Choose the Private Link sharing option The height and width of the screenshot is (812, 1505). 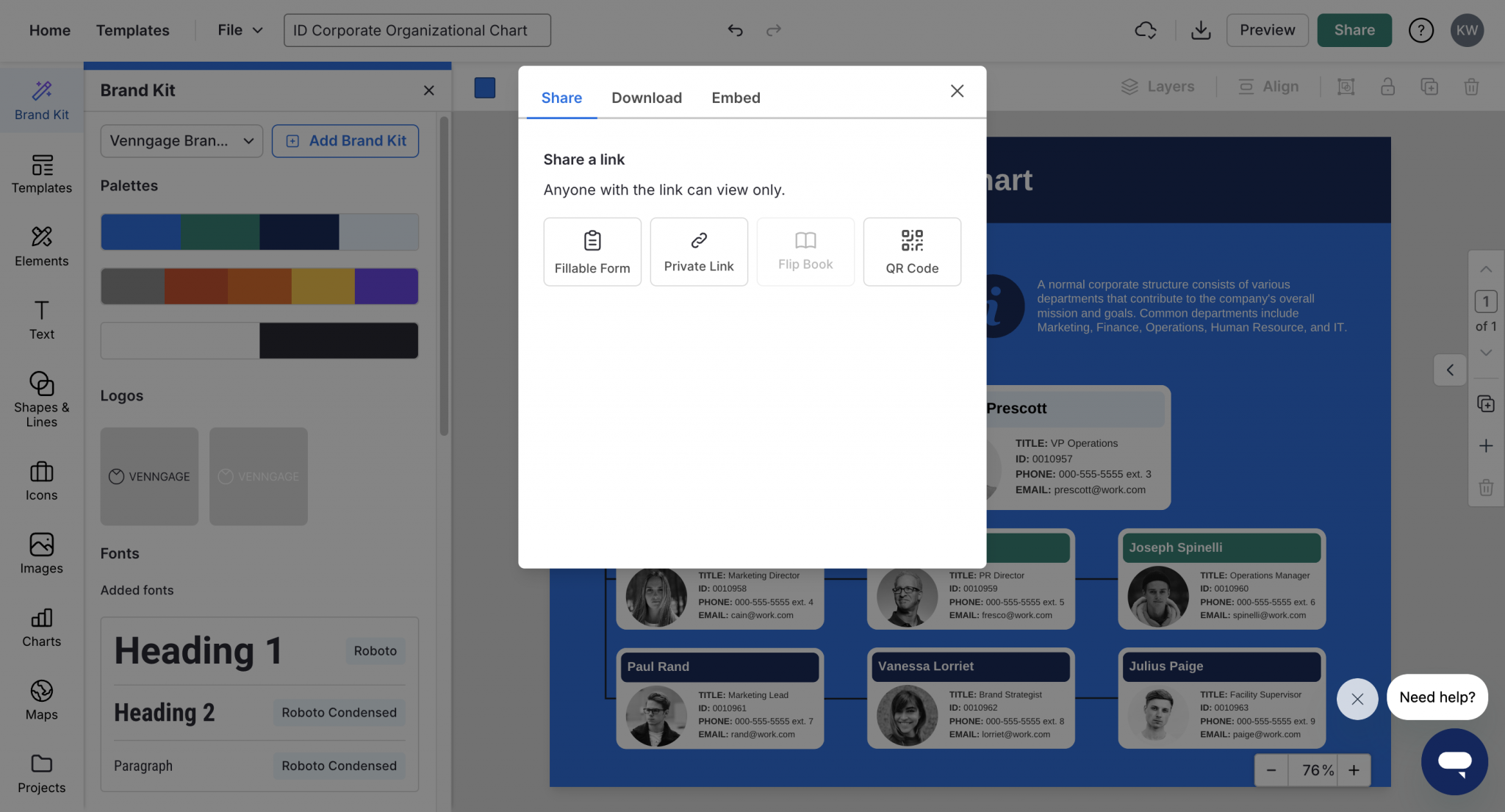coord(698,251)
